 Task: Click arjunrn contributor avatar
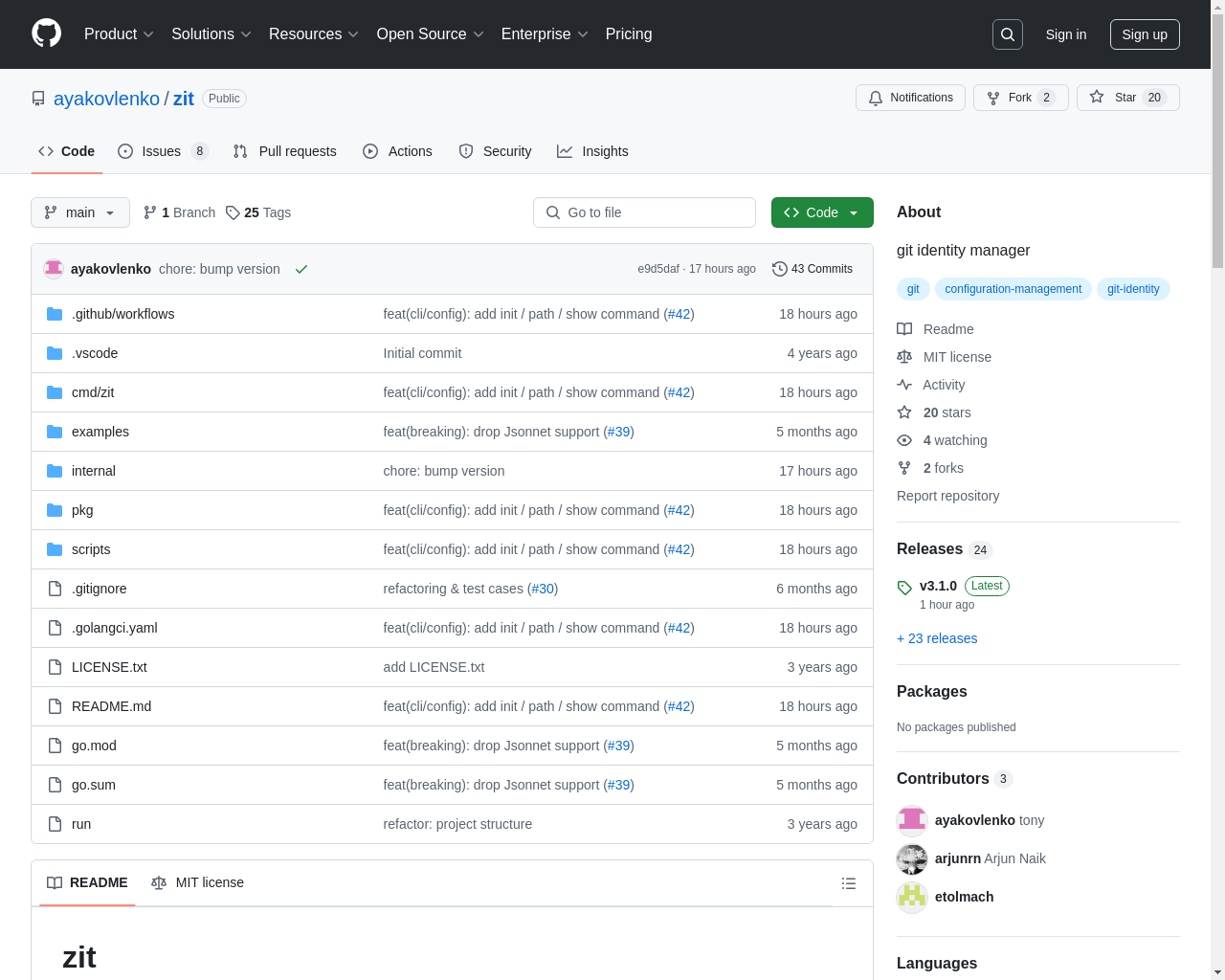coord(912,858)
